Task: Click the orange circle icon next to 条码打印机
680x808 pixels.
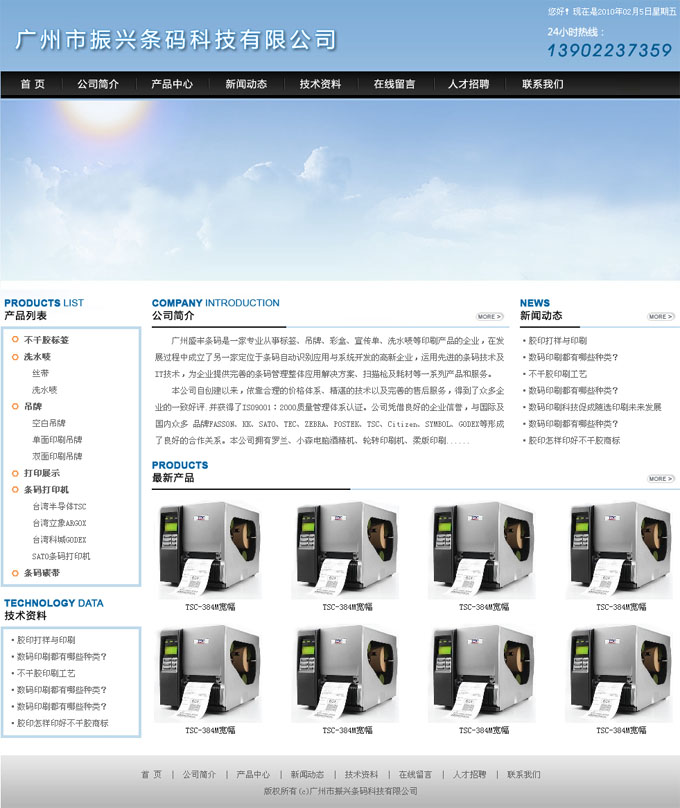Action: pos(15,490)
